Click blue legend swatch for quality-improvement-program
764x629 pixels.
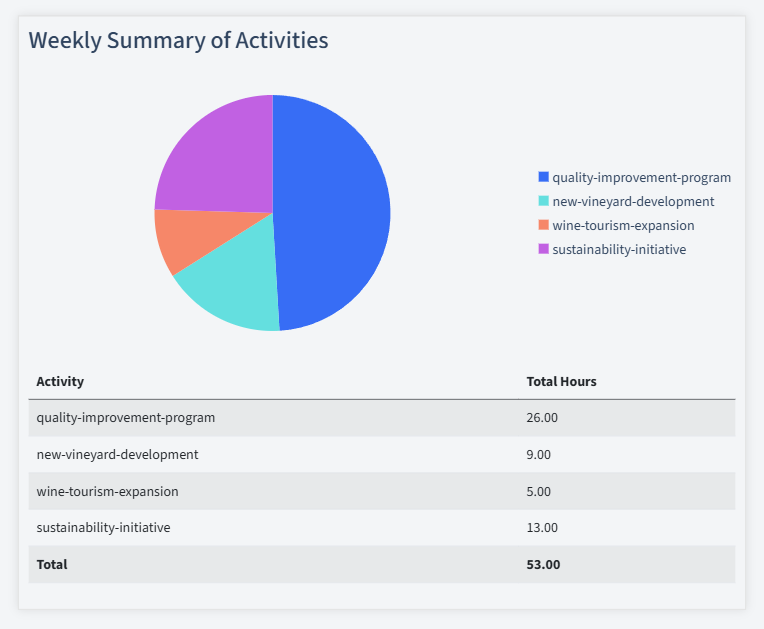click(x=543, y=177)
